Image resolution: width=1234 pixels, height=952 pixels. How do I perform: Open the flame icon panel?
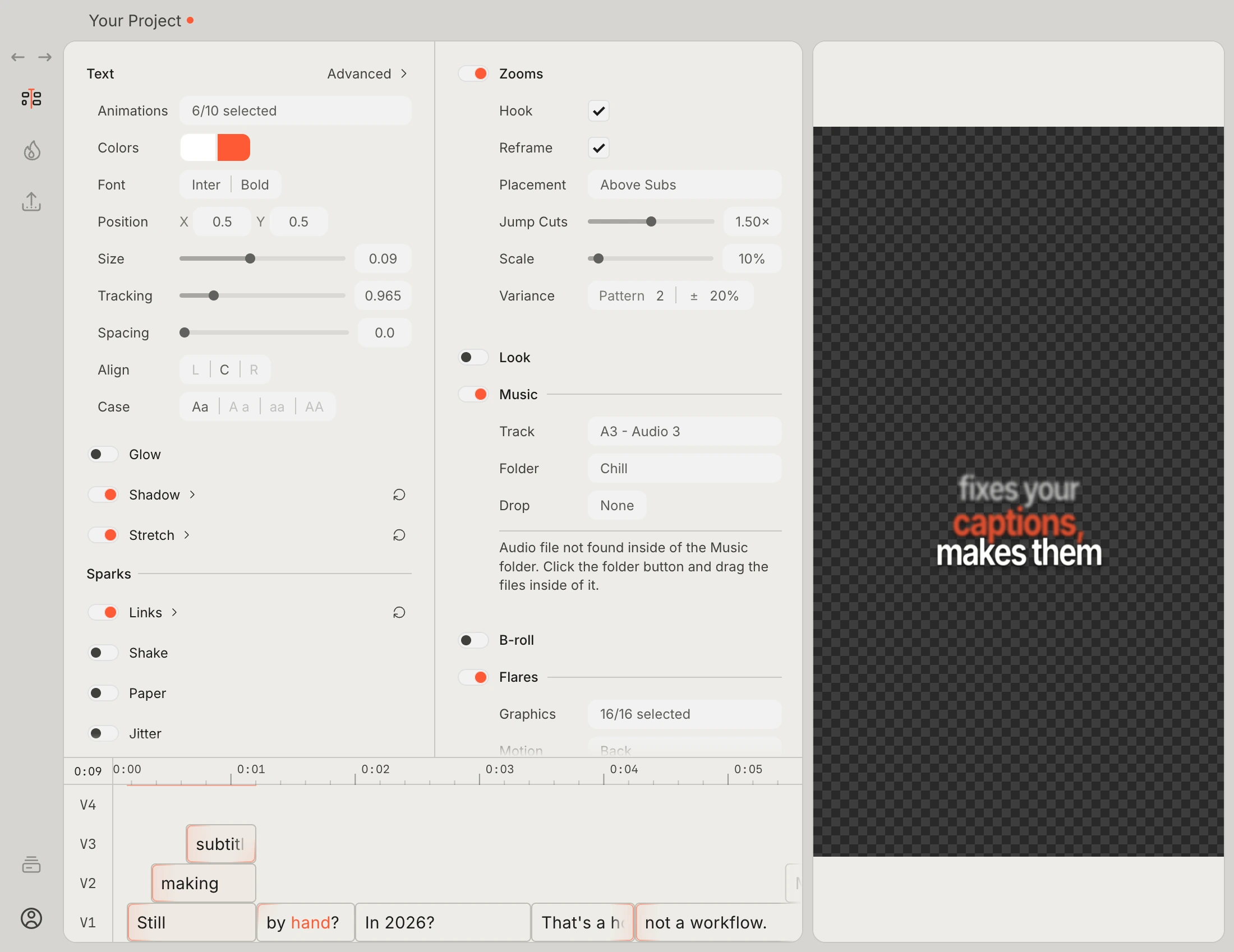pos(31,150)
